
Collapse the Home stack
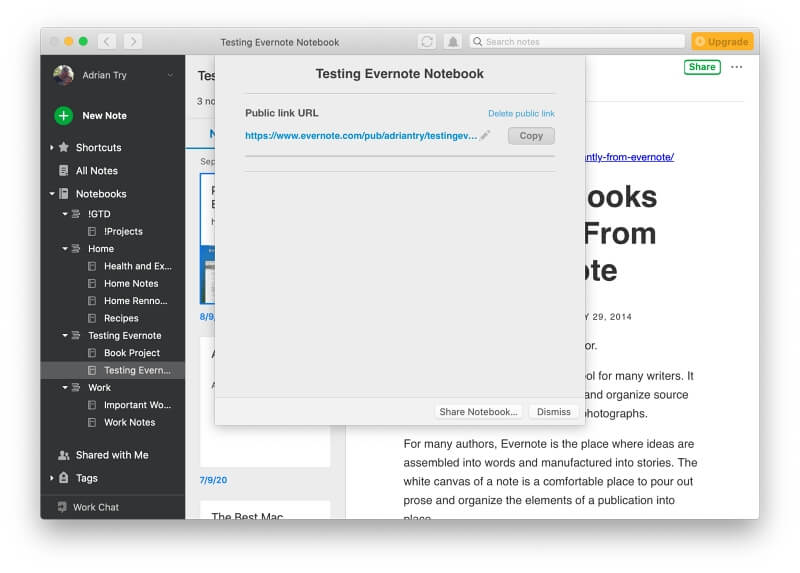click(x=65, y=248)
